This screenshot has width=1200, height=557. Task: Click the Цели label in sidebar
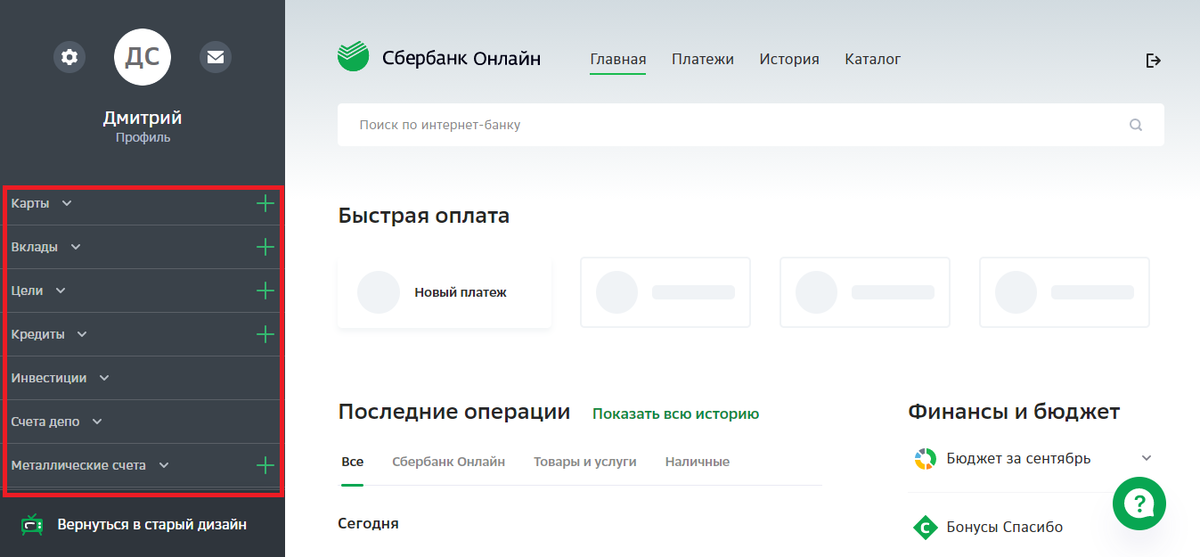pos(27,291)
